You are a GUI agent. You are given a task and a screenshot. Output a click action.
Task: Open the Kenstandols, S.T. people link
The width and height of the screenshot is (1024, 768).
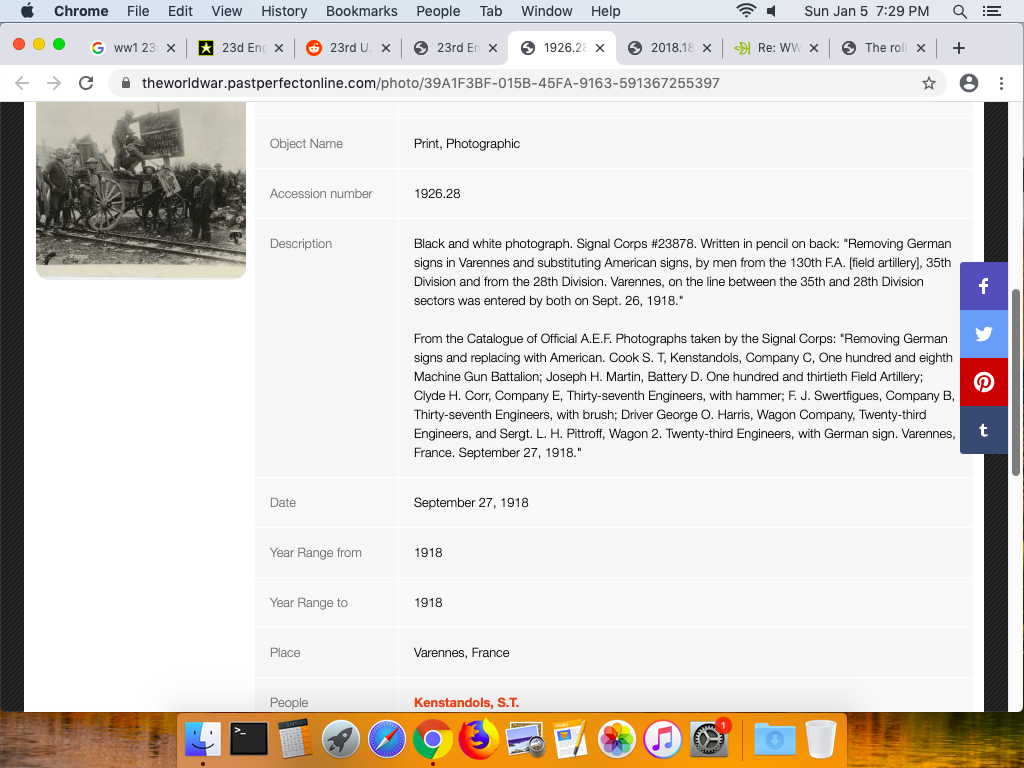pyautogui.click(x=466, y=703)
